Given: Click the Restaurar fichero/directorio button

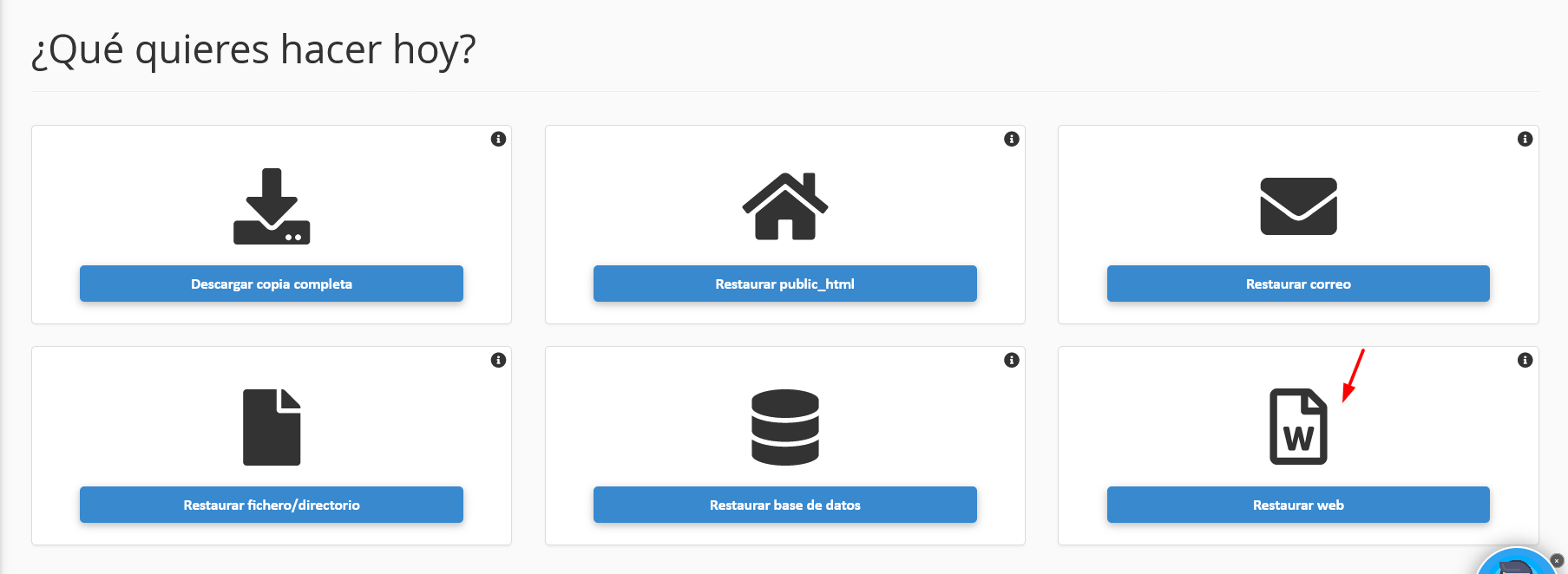Looking at the screenshot, I should tap(272, 505).
